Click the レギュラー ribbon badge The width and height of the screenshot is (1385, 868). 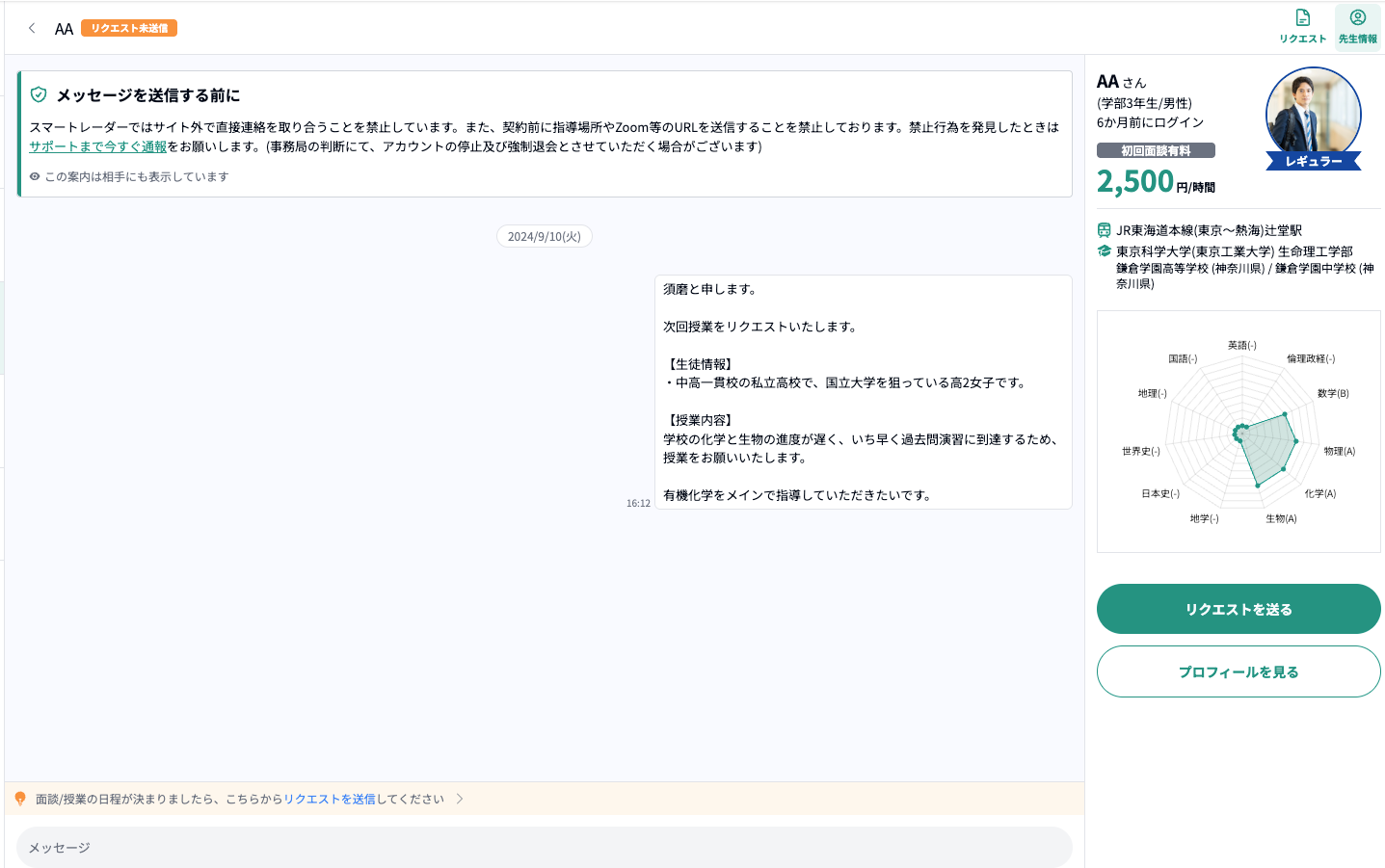(1313, 161)
